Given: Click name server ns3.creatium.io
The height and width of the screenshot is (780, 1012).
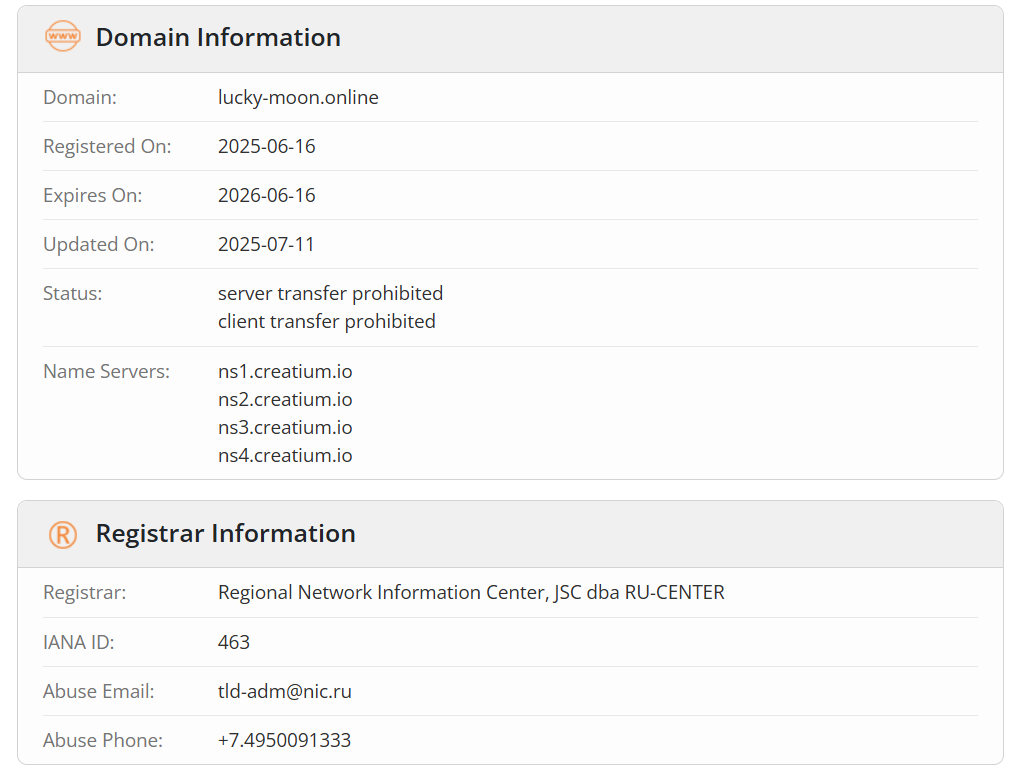Looking at the screenshot, I should tap(285, 427).
